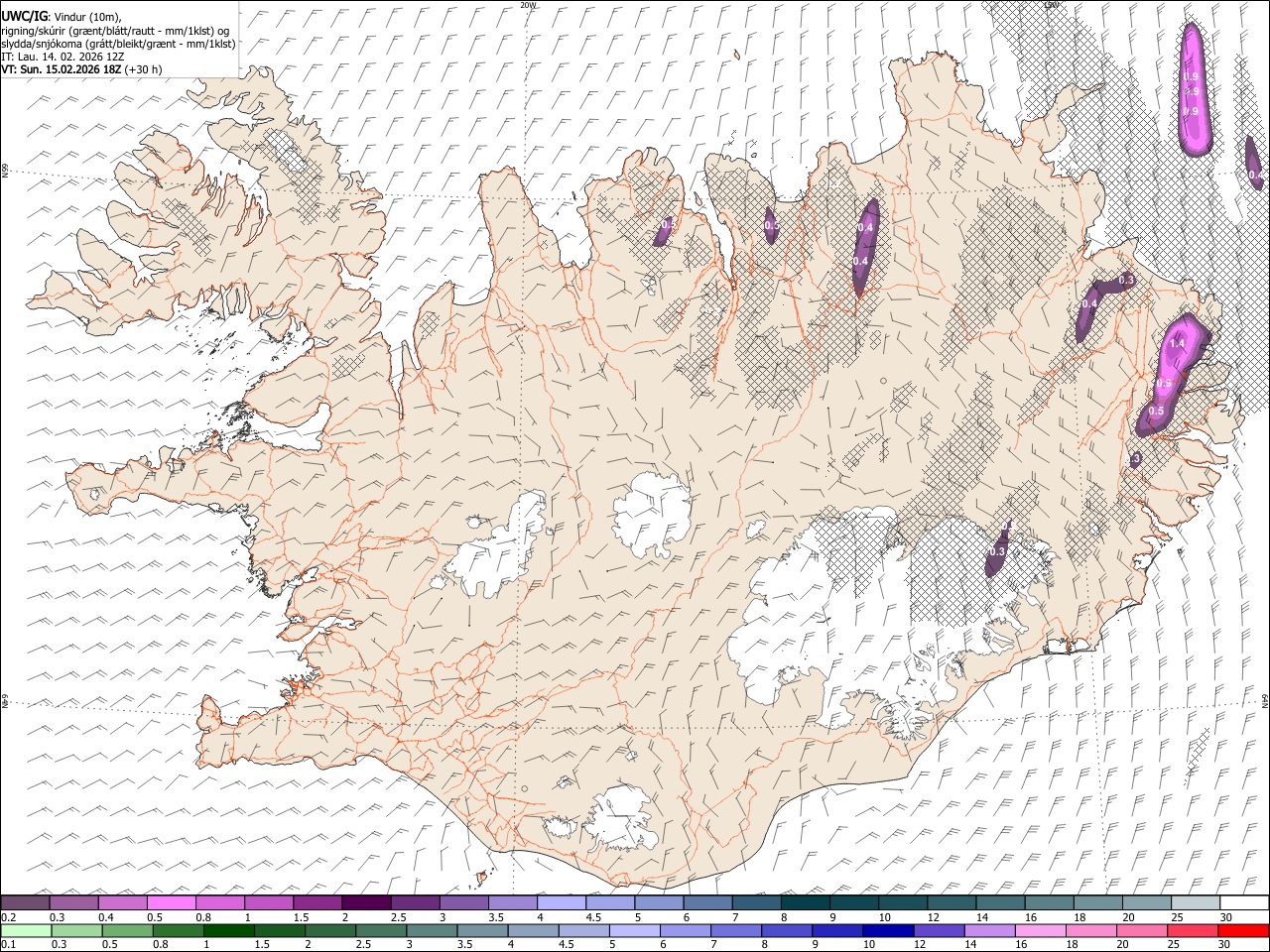This screenshot has width=1270, height=952.
Task: Click the VT: Sun. 15.02.2026 18Z text
Action: click(61, 69)
